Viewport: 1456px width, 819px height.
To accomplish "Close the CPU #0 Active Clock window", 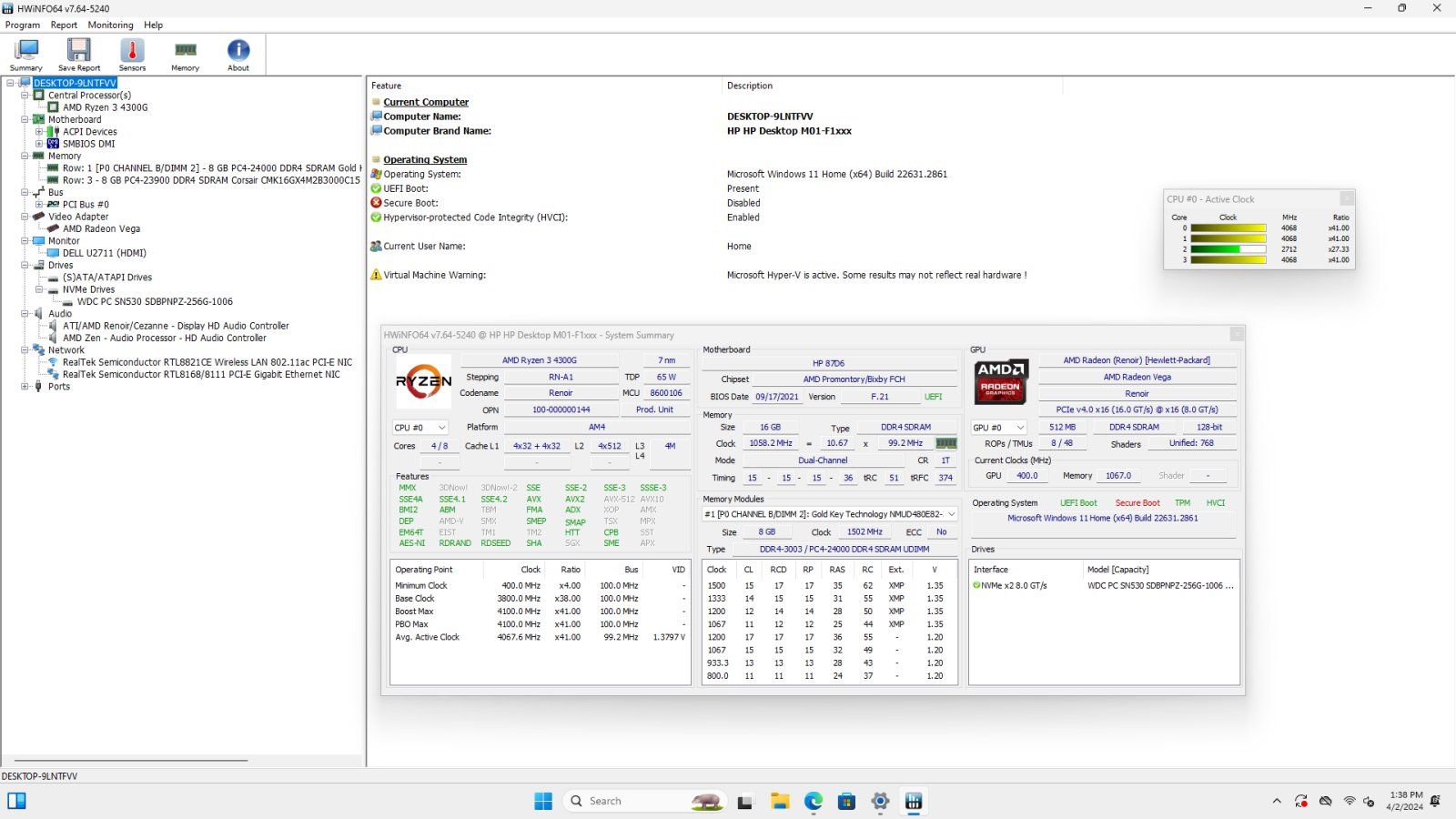I will click(x=1347, y=198).
